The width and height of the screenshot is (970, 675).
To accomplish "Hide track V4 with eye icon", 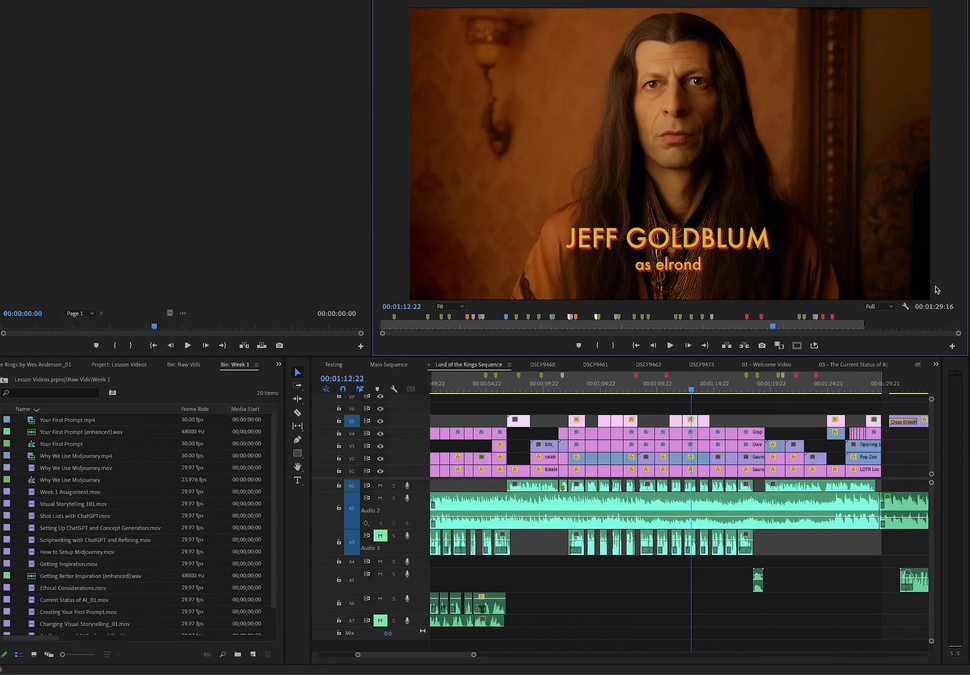I will tap(380, 434).
